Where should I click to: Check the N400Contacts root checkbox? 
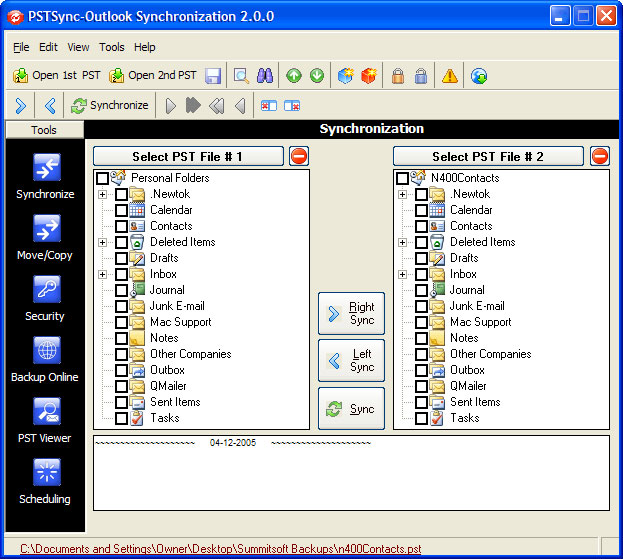pos(402,178)
